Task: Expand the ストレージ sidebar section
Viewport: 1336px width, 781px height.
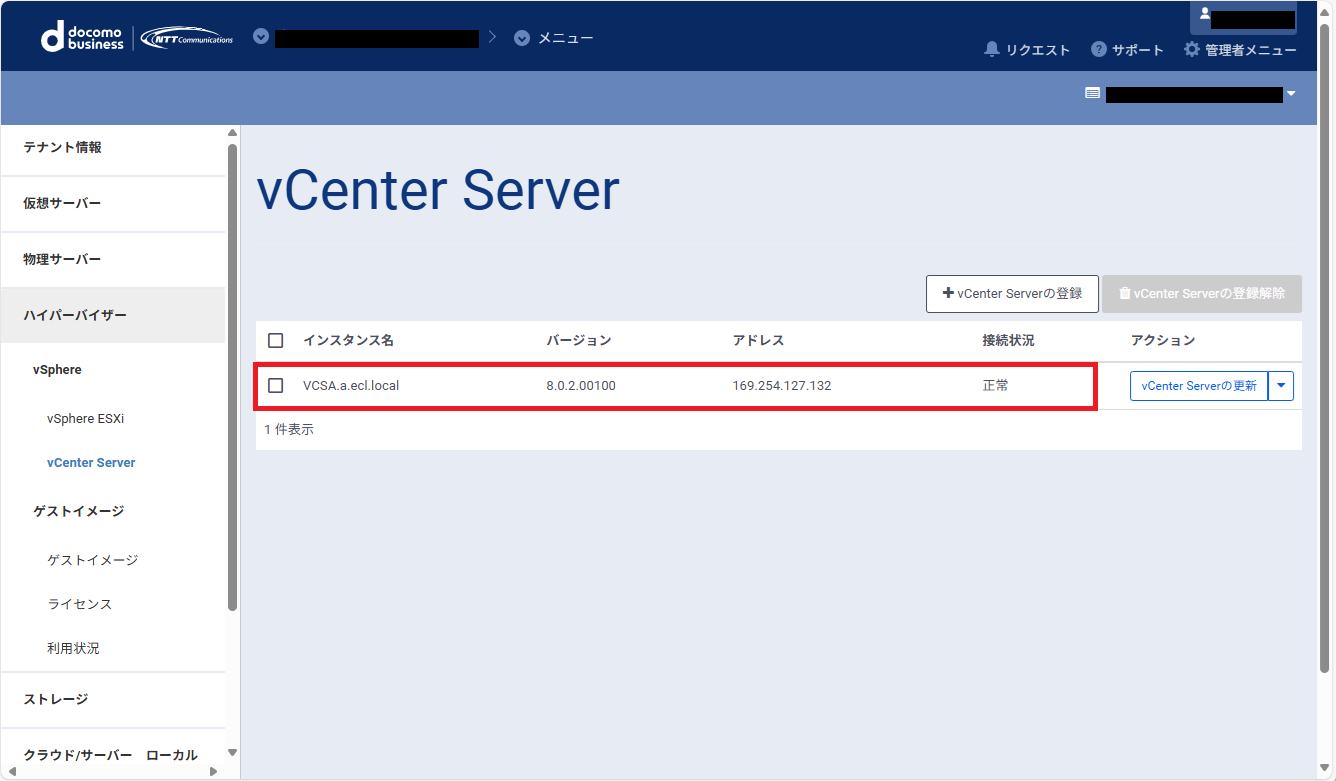Action: (x=56, y=699)
